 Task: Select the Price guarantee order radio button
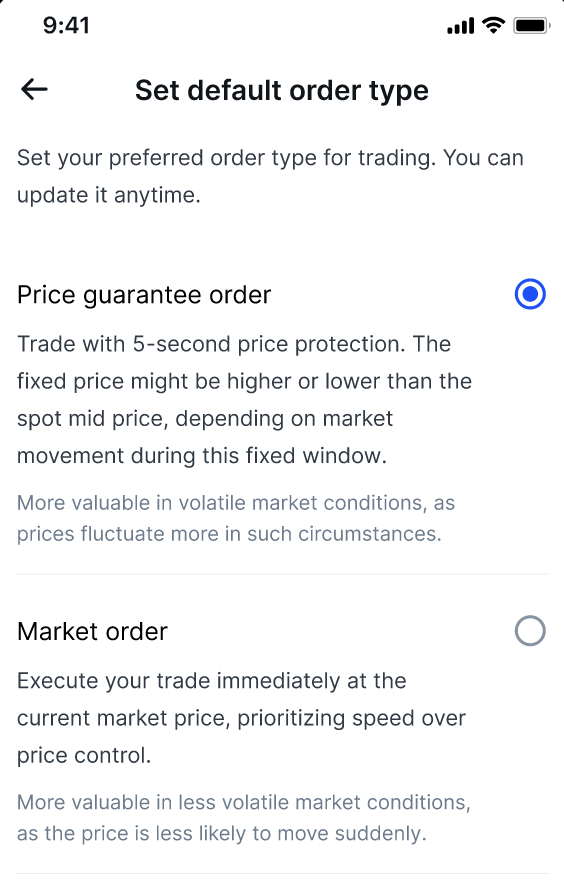(530, 294)
